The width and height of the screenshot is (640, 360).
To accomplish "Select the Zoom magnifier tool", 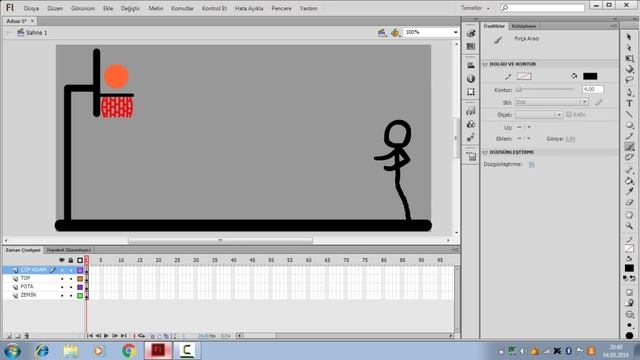I will (629, 226).
